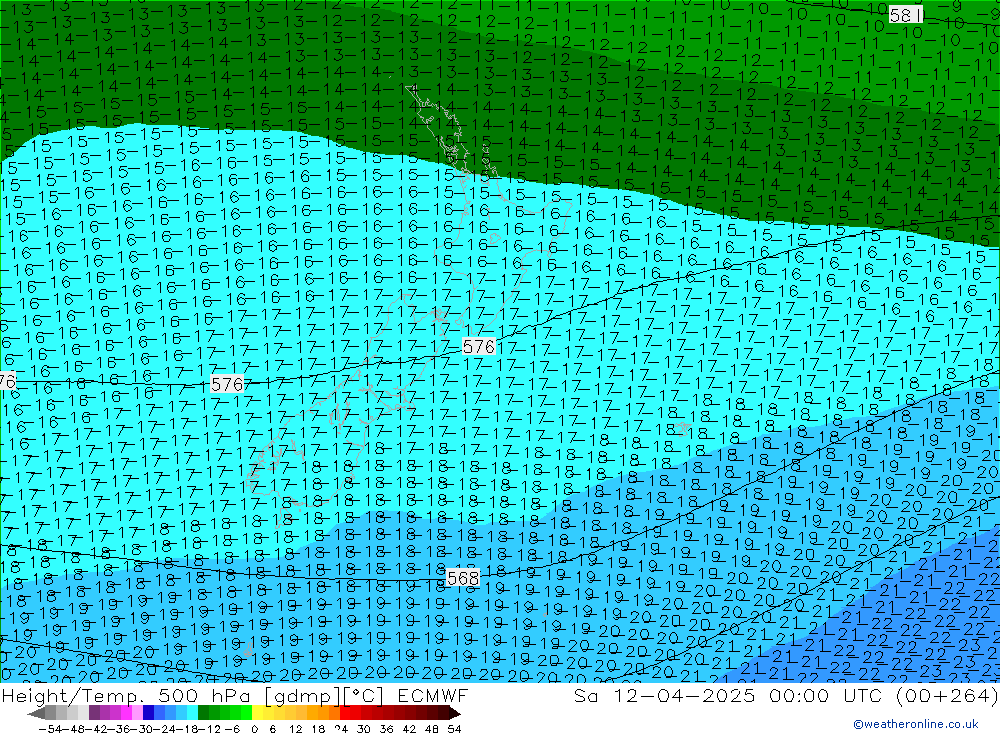1000x733 pixels.
Task: Click the dark maroon right arrow end of color scale
Action: [454, 713]
